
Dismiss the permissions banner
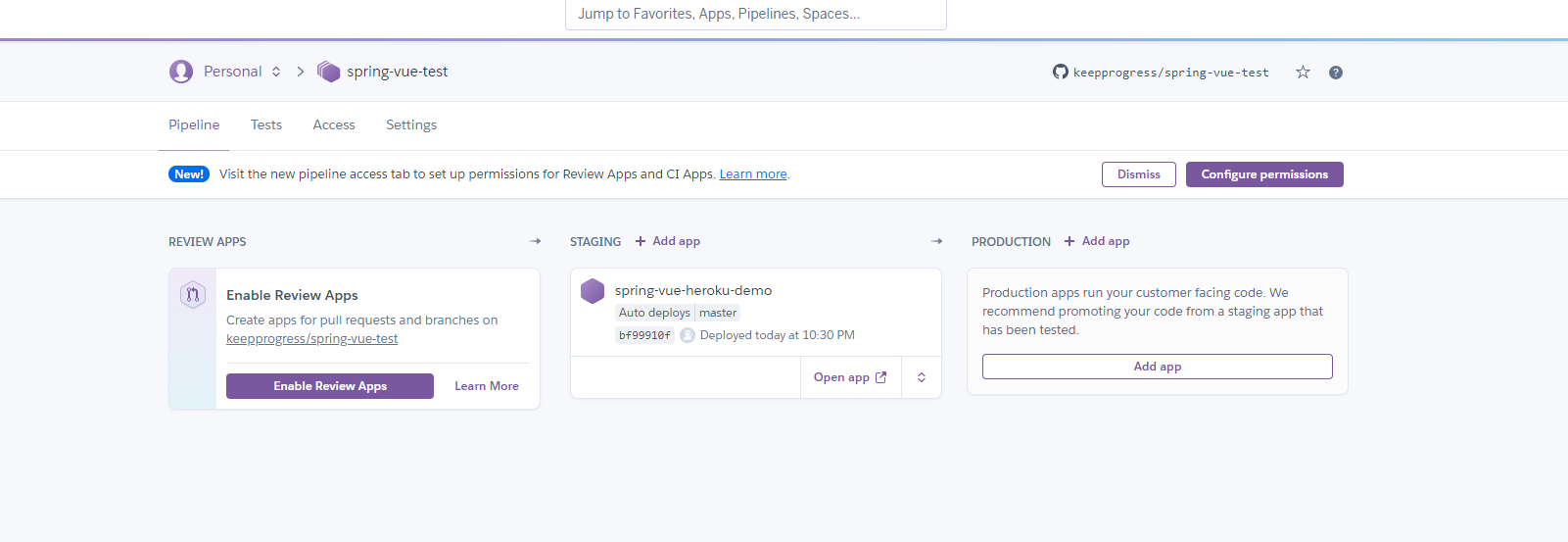[1139, 174]
